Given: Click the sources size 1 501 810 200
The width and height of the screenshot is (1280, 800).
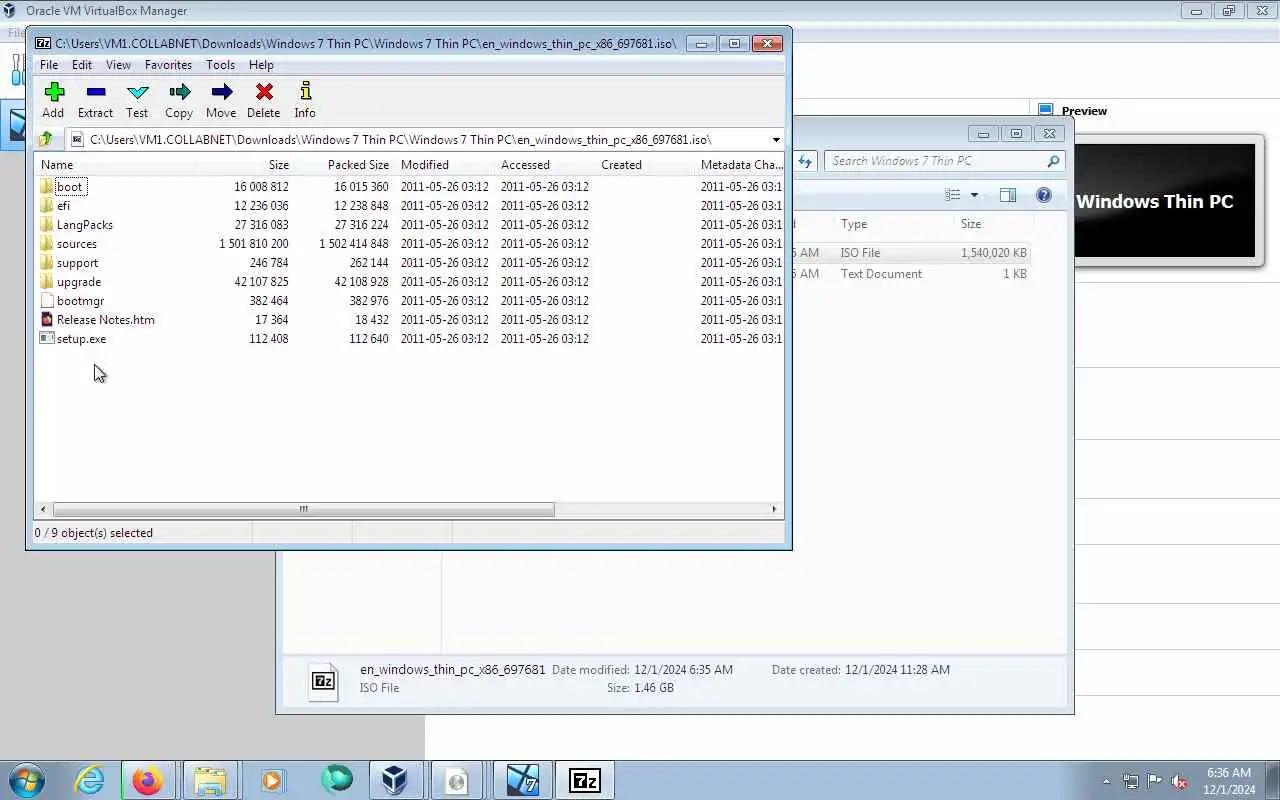Looking at the screenshot, I should [254, 244].
